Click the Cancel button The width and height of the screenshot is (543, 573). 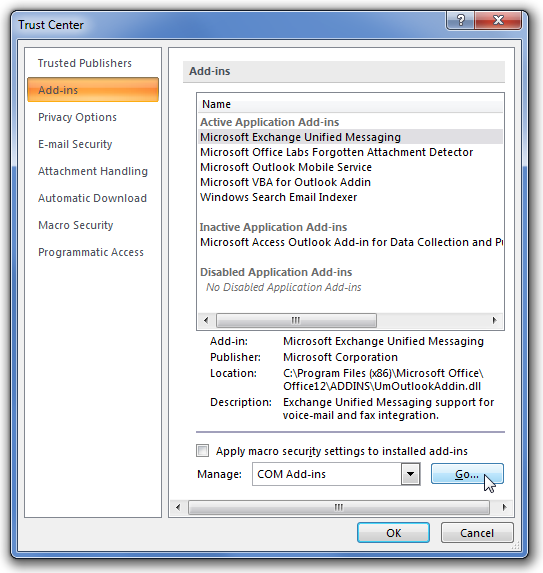click(x=477, y=533)
